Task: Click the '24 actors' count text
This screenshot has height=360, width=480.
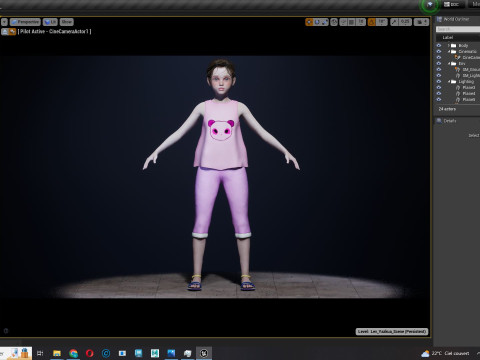Action: point(447,109)
